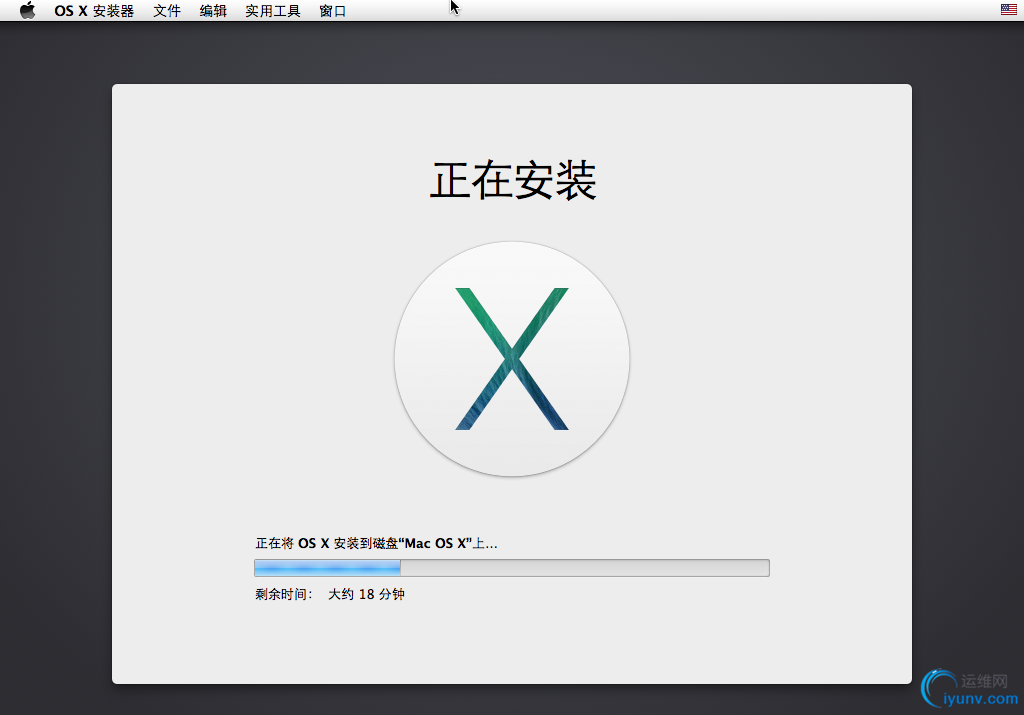Open the 文件 menu

pos(167,11)
